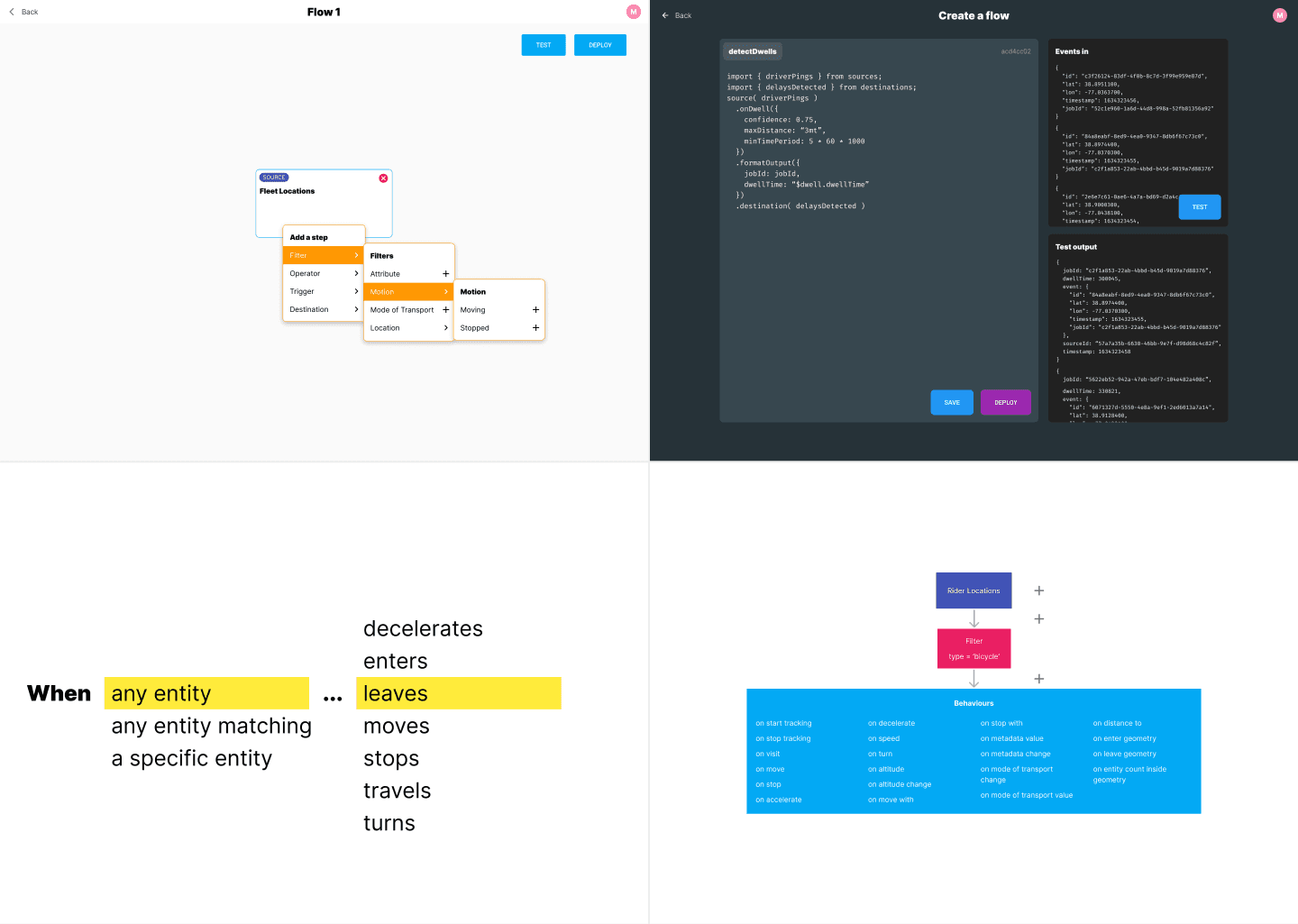Image resolution: width=1298 pixels, height=924 pixels.
Task: Select the 'enters' verb
Action: pyautogui.click(x=395, y=661)
